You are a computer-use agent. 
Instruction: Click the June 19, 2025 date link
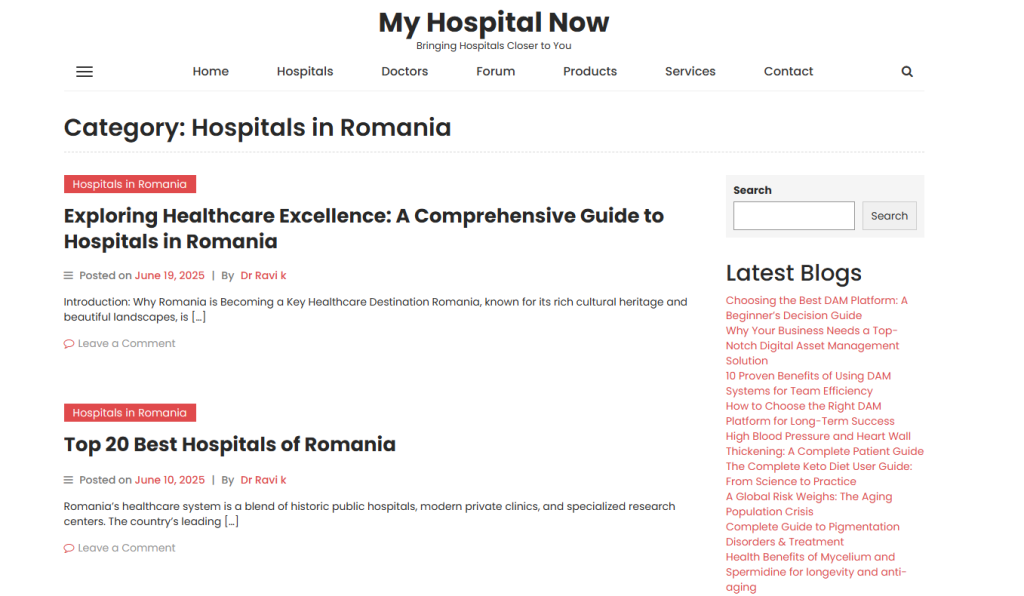click(x=169, y=275)
